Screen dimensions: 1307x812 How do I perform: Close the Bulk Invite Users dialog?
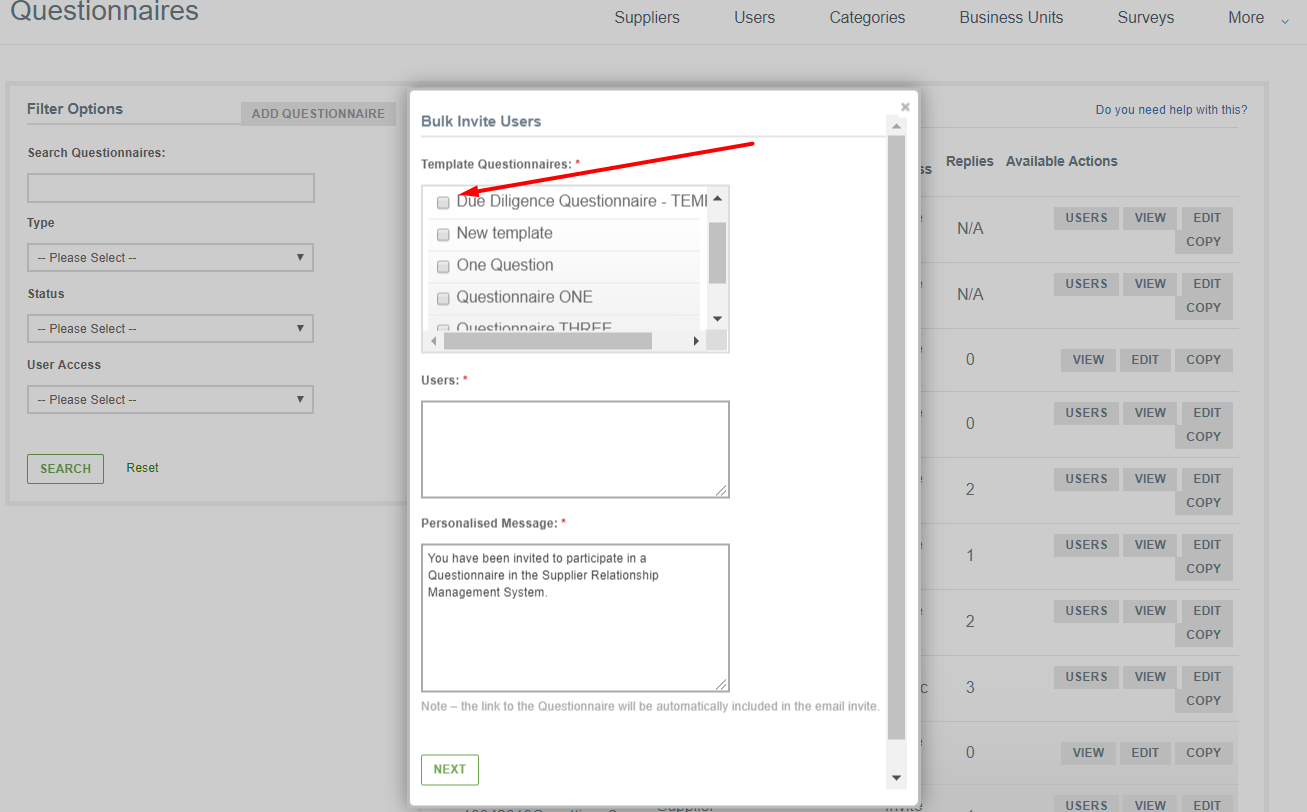[905, 107]
